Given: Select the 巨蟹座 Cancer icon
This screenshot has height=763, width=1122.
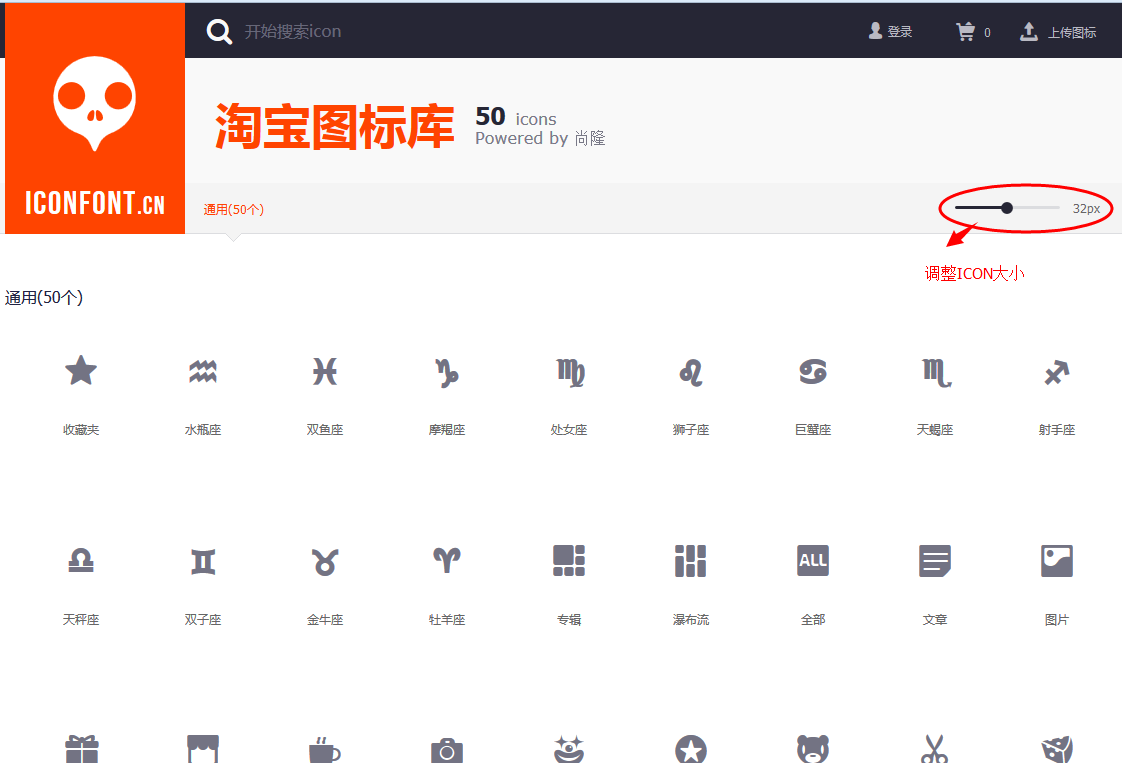Looking at the screenshot, I should (813, 371).
